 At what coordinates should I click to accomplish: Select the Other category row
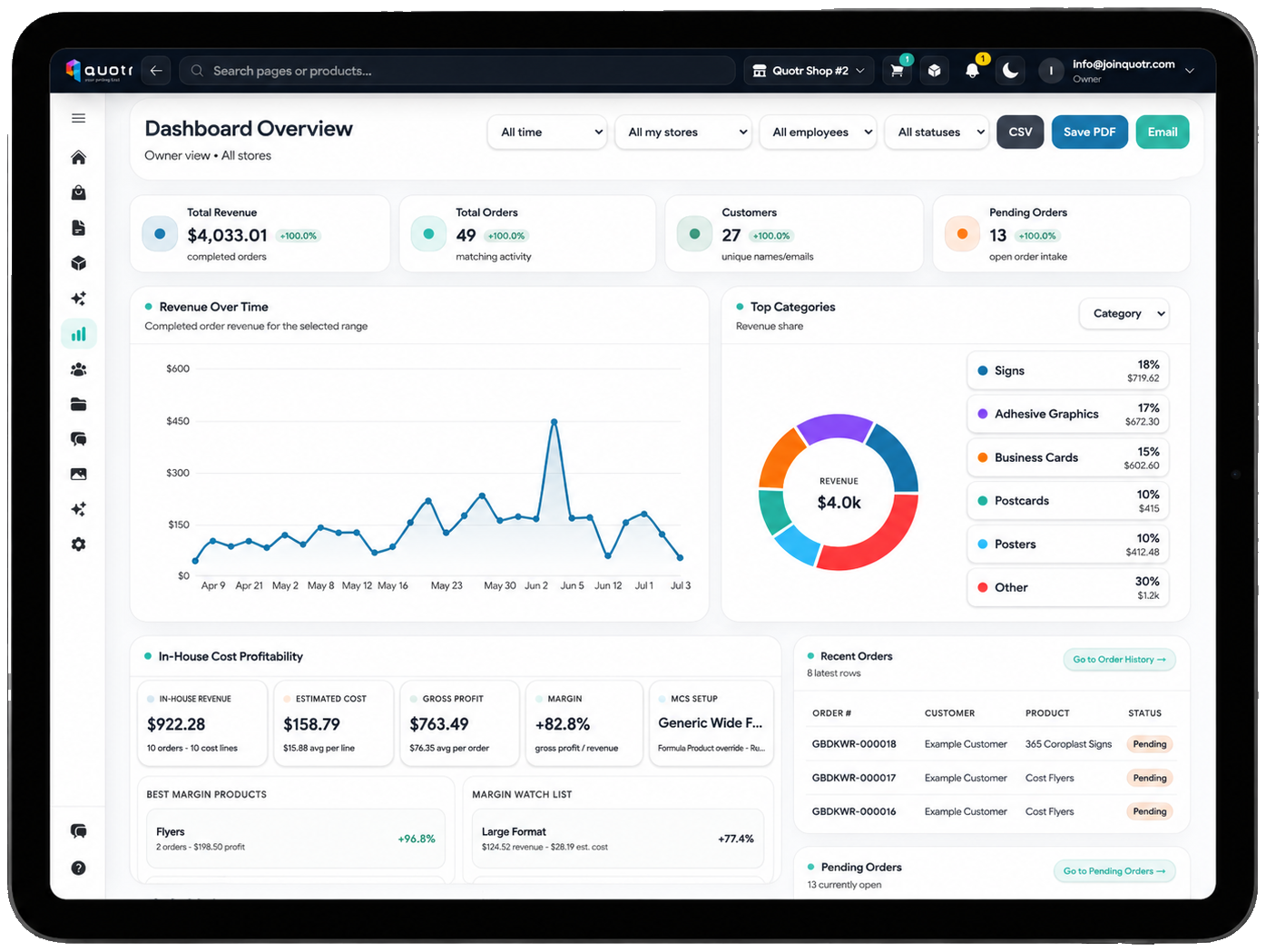point(1068,587)
